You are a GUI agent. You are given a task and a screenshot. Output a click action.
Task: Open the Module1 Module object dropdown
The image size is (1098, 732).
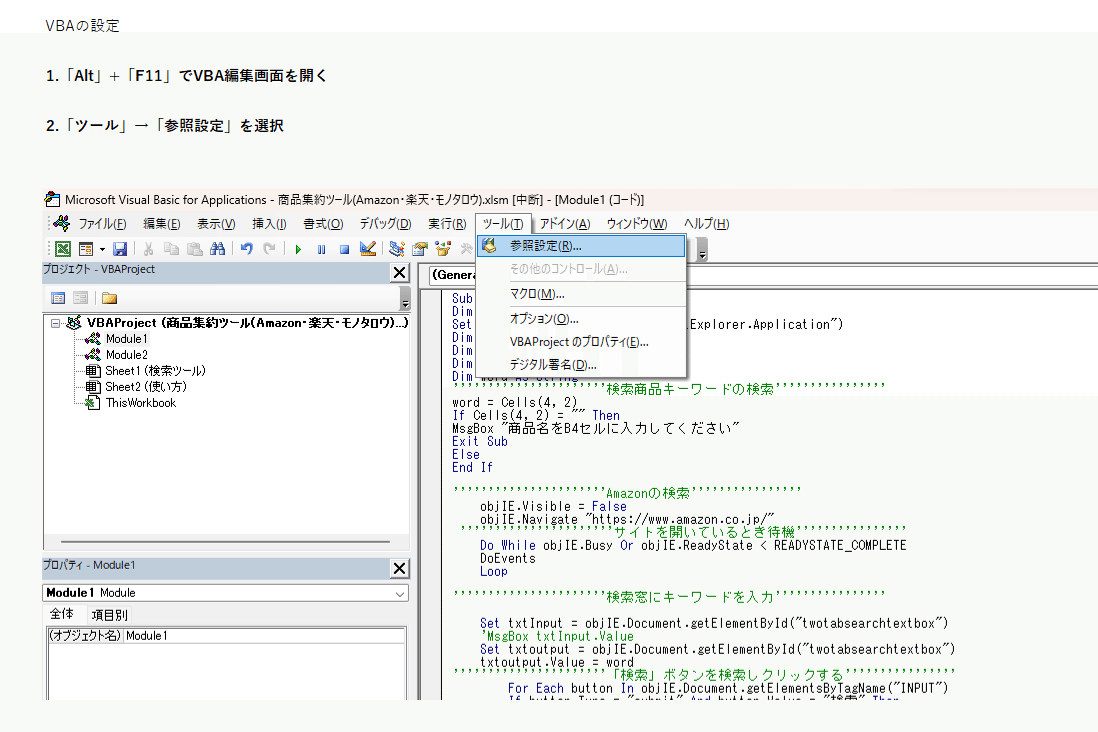399,593
